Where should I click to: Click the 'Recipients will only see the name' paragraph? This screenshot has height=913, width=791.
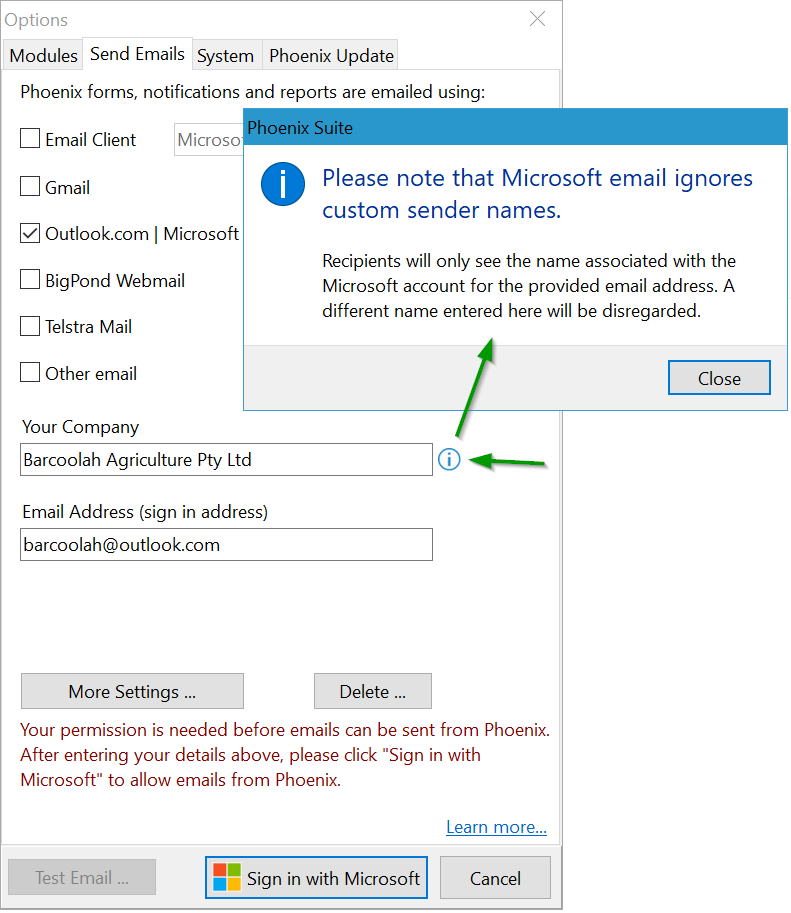click(x=529, y=285)
